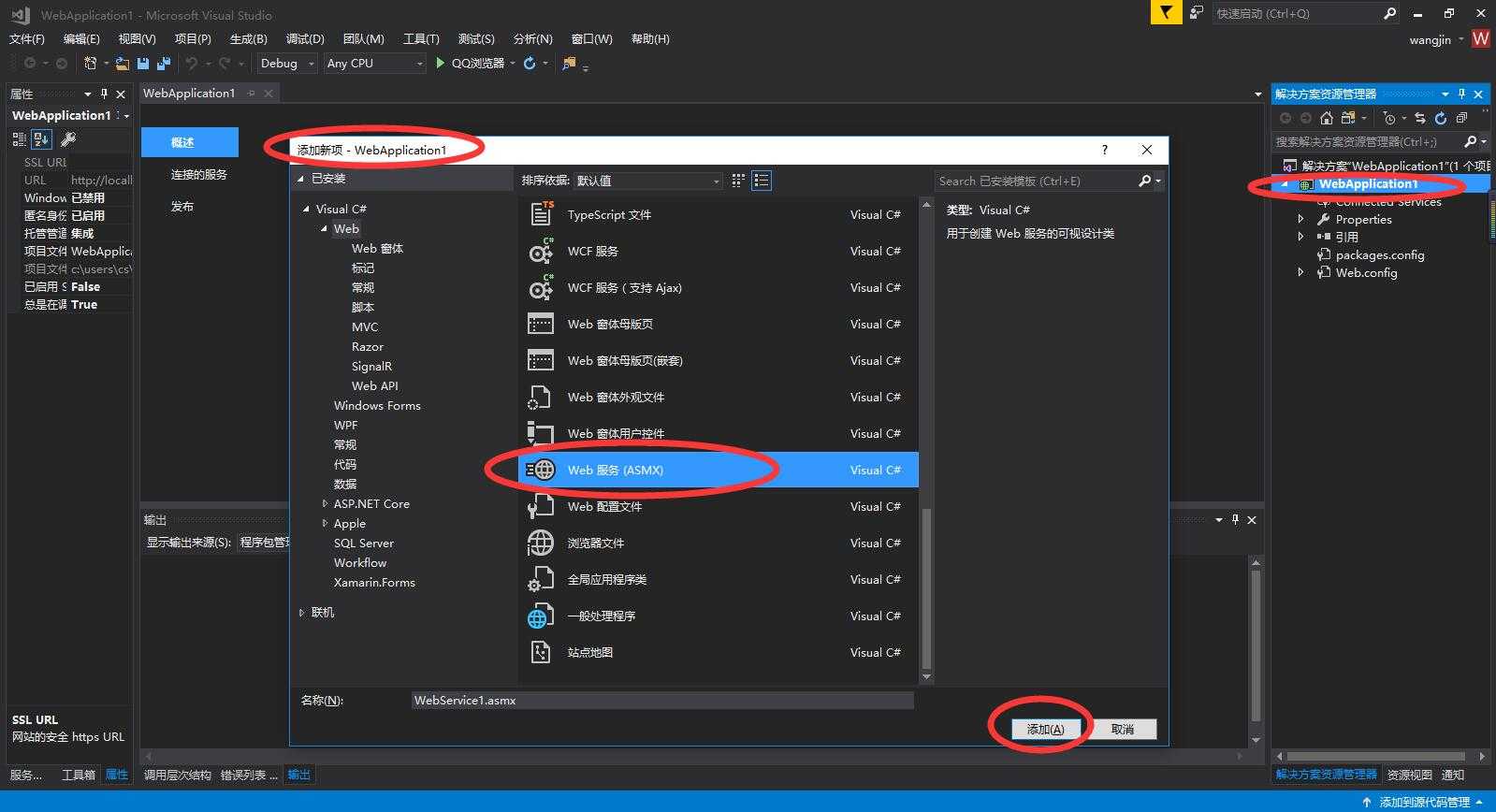Click the Home icon in Solution Explorer
This screenshot has height=812, width=1496.
click(x=1327, y=118)
